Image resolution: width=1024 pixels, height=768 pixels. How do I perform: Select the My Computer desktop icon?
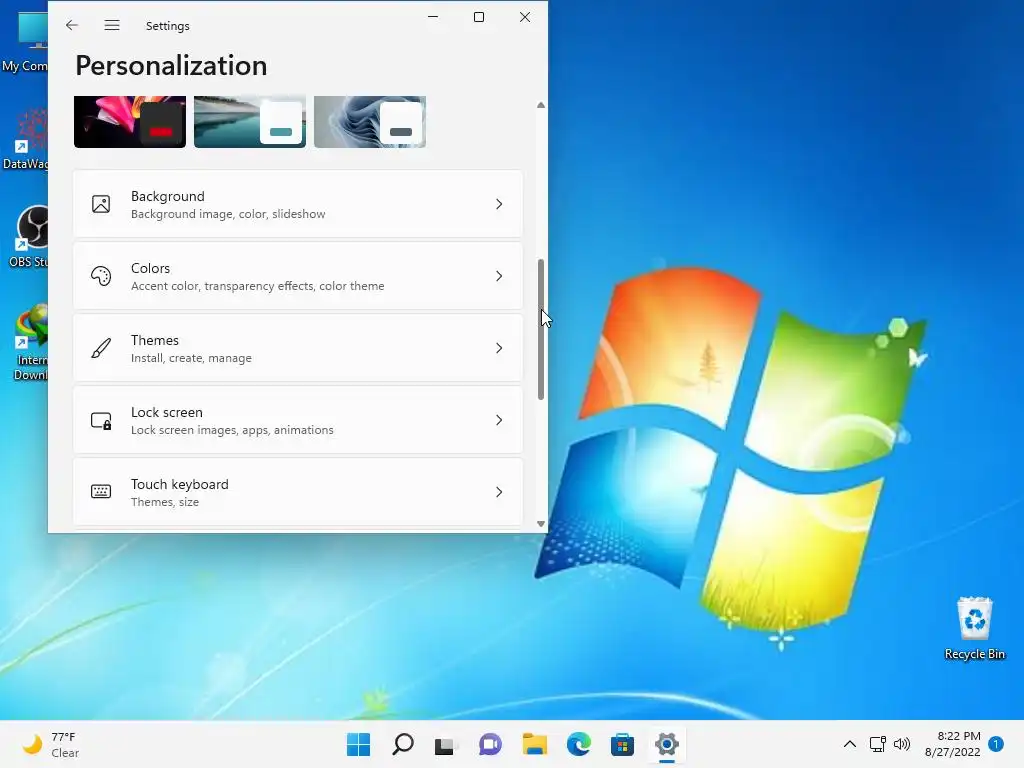click(x=25, y=42)
